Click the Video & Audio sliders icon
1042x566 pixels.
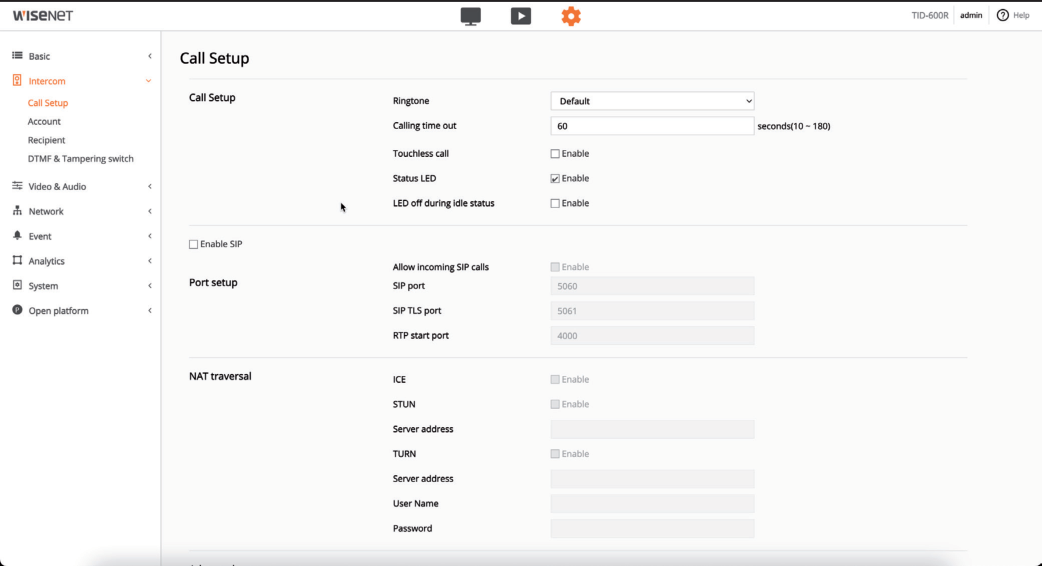pos(17,186)
